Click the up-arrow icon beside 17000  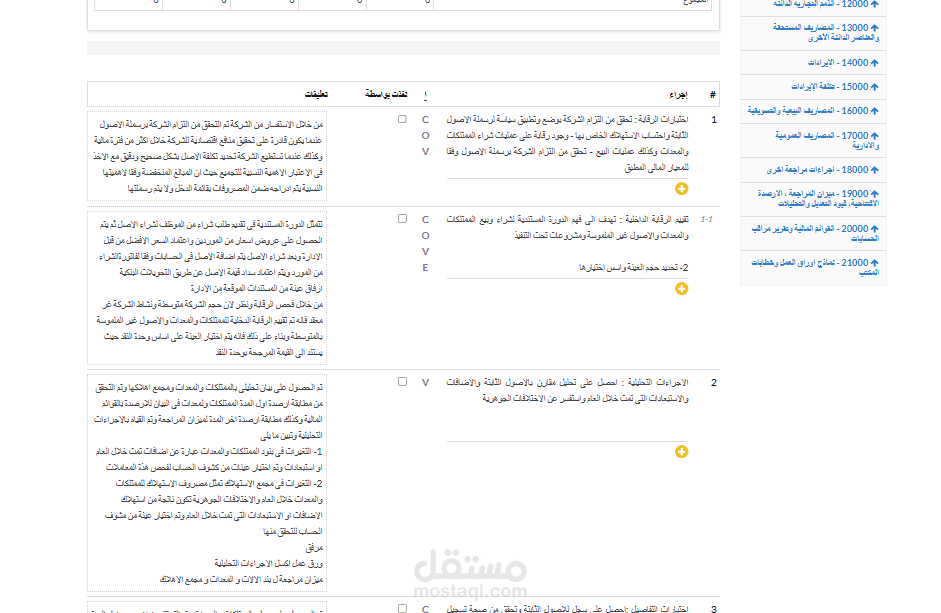tap(874, 136)
